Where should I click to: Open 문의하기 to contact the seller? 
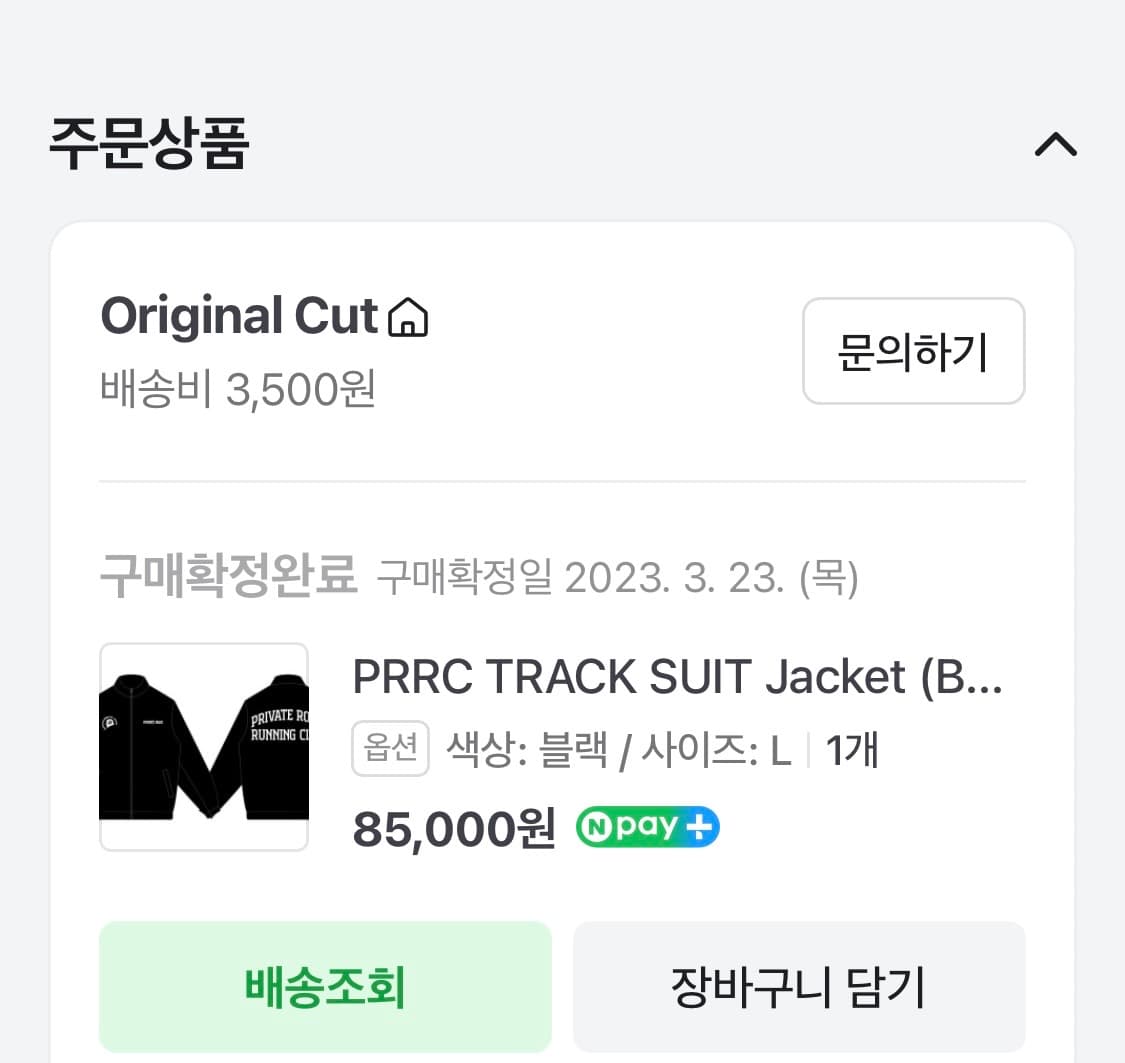[x=913, y=351]
